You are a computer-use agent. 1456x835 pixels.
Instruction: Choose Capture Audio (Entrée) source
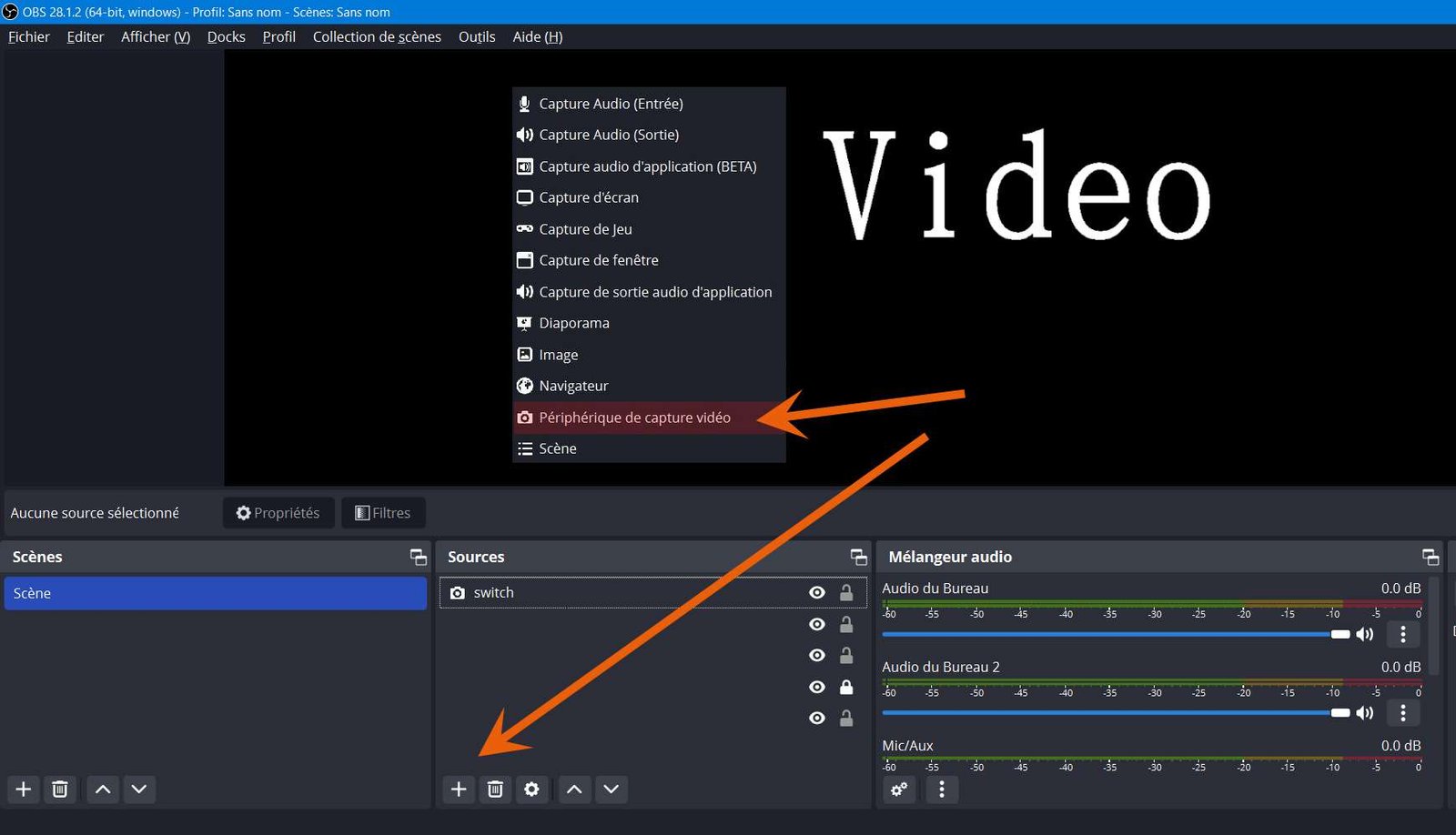click(x=649, y=104)
